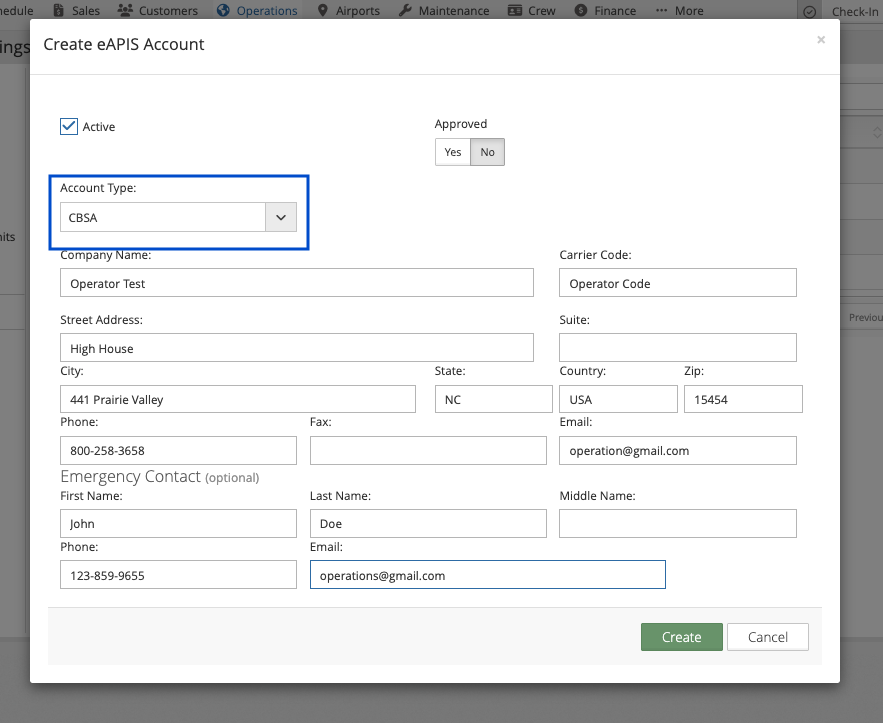
Task: Close the dialog with the X
Action: point(821,40)
